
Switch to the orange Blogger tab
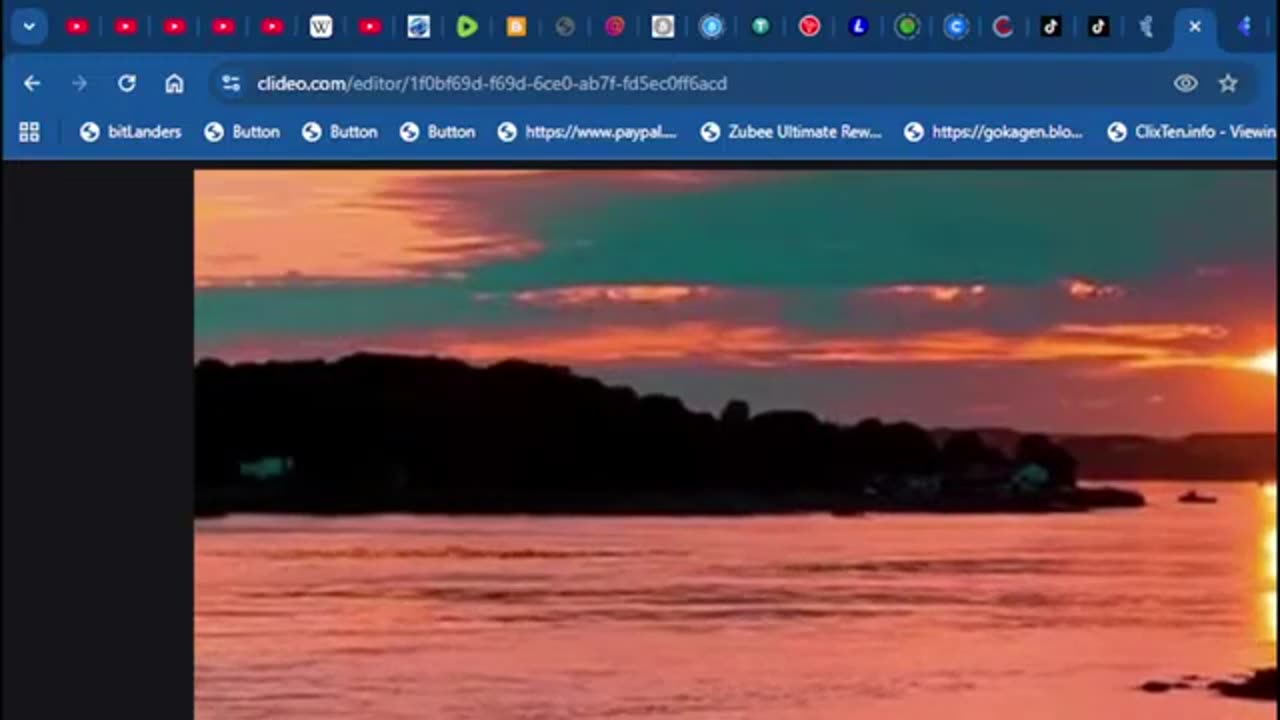[x=516, y=27]
